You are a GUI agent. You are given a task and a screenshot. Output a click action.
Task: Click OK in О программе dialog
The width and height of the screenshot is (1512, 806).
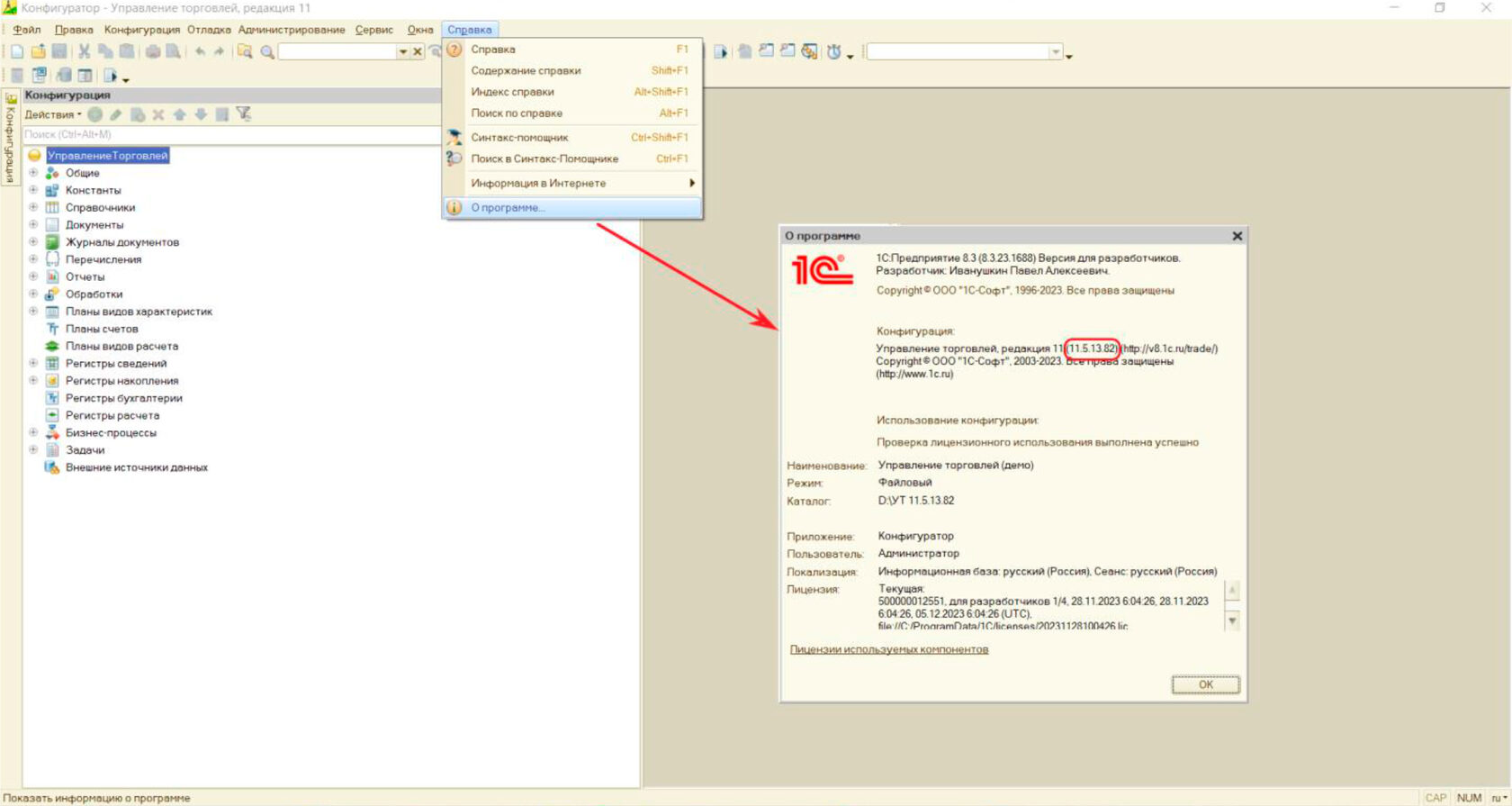tap(1205, 684)
